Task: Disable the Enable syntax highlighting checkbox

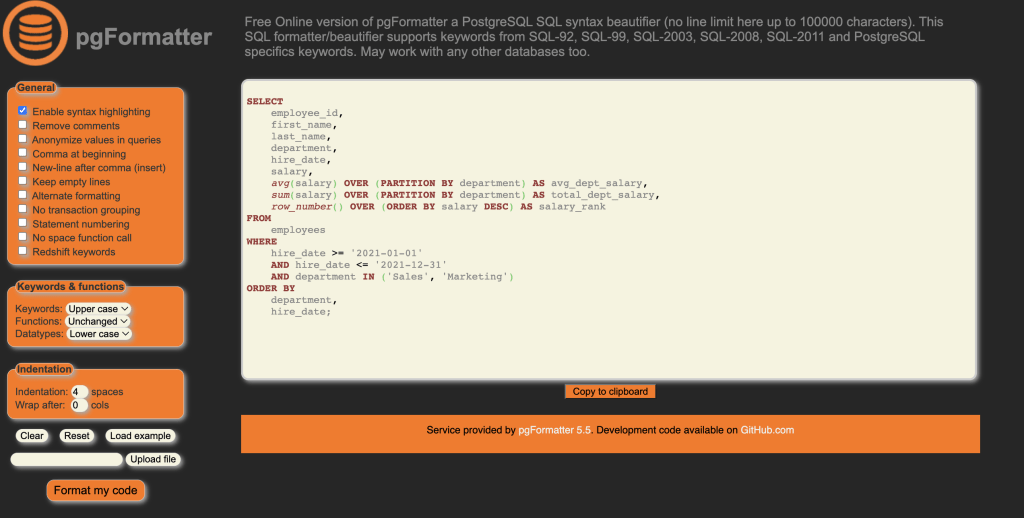Action: tap(23, 111)
